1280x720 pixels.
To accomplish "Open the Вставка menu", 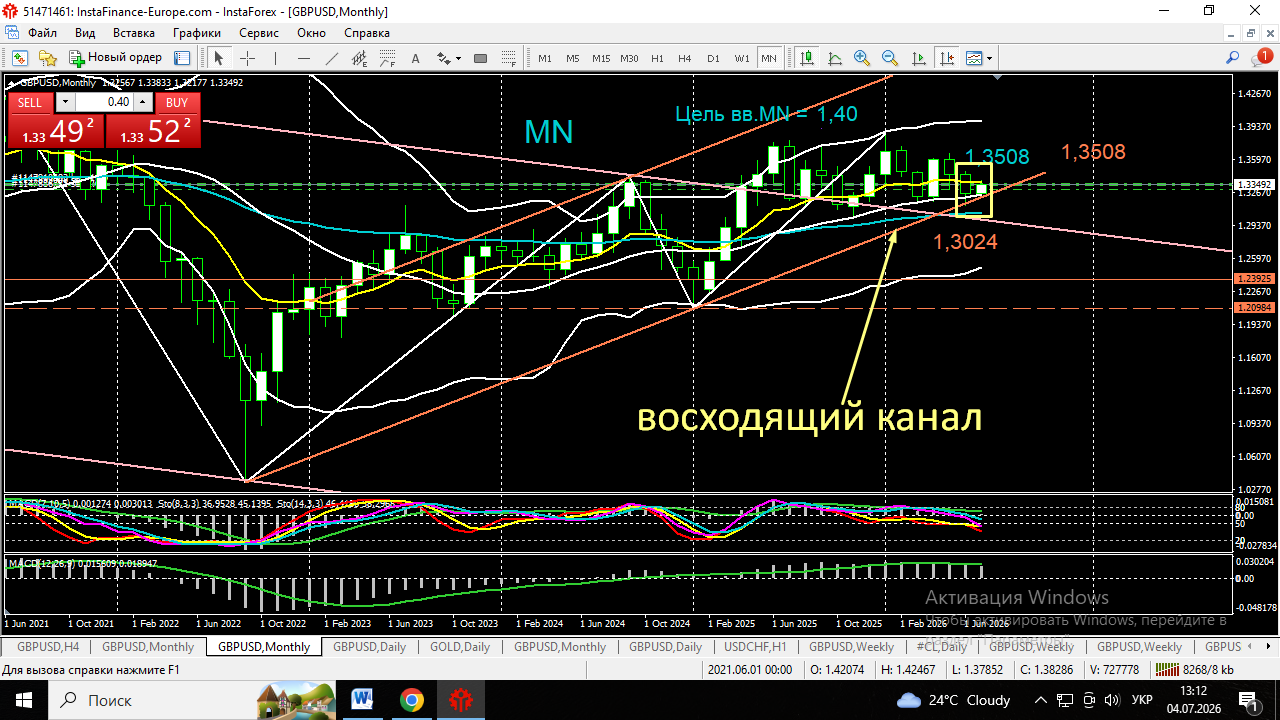I will [x=134, y=33].
